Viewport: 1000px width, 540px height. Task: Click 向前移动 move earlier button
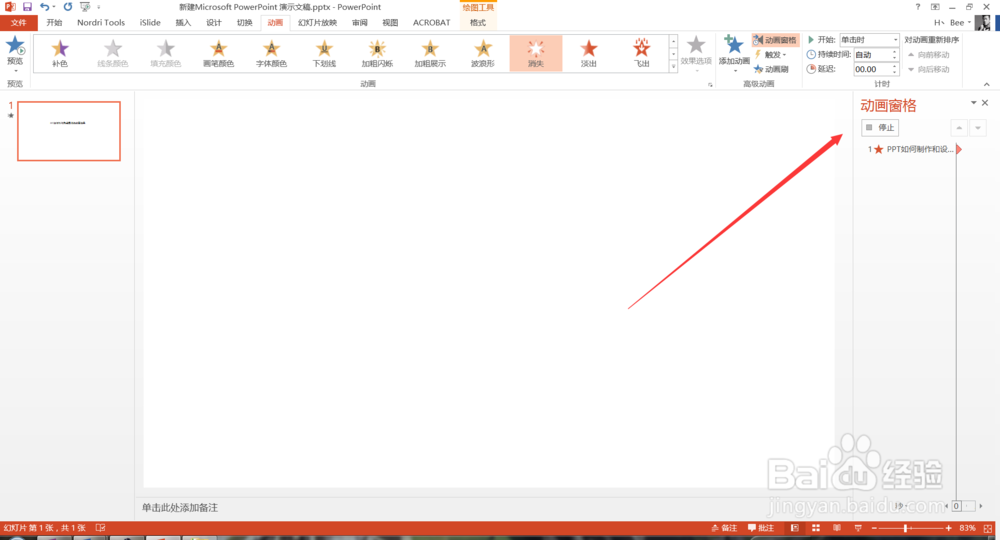pyautogui.click(x=929, y=55)
